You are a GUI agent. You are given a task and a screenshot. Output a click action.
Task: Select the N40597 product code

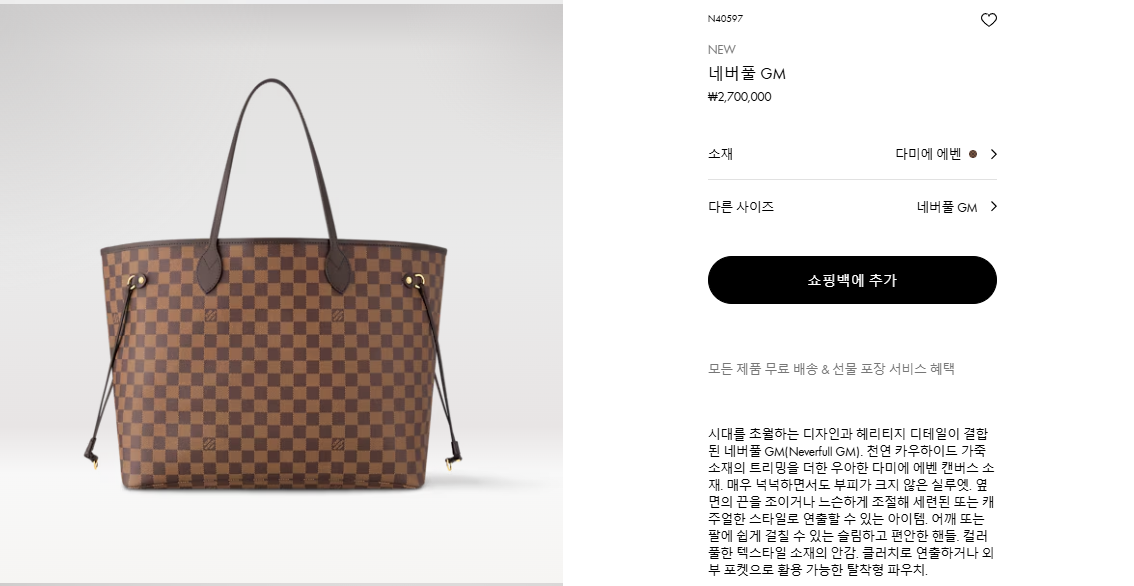click(x=725, y=19)
